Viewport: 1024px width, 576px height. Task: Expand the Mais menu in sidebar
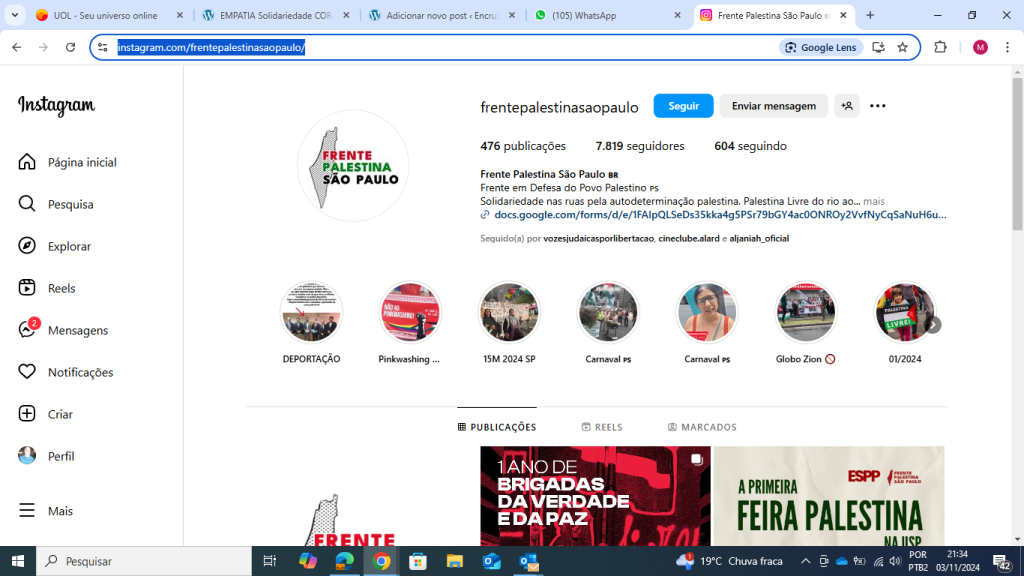[x=27, y=511]
